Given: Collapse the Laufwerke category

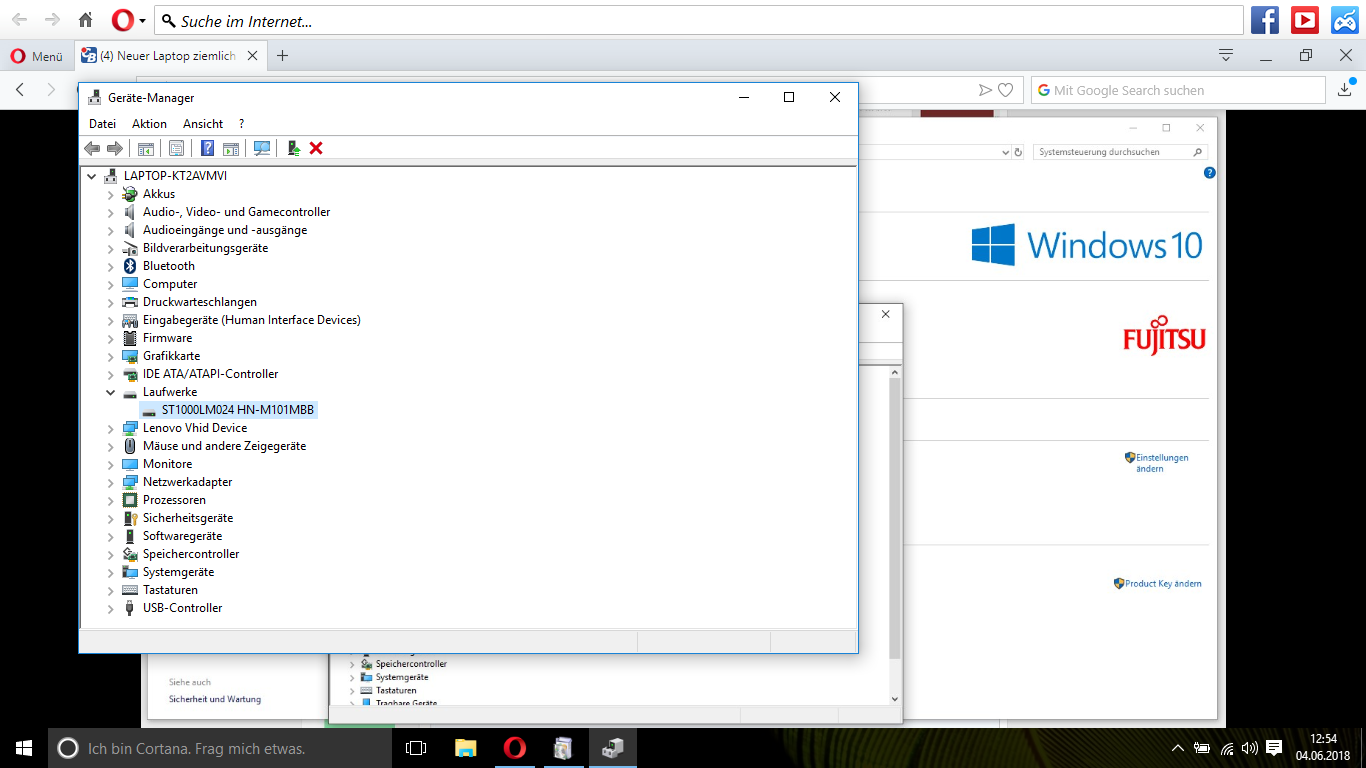Looking at the screenshot, I should pos(111,392).
